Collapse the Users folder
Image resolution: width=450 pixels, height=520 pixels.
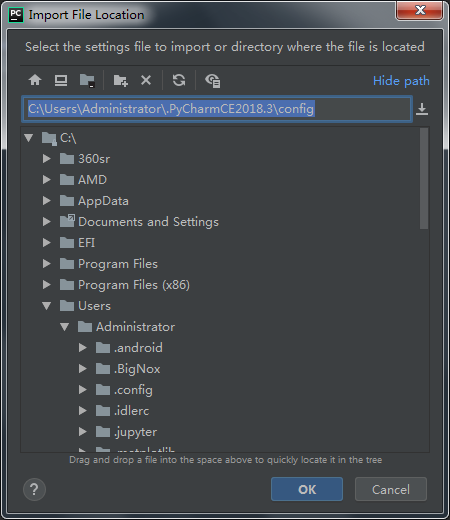coord(47,306)
